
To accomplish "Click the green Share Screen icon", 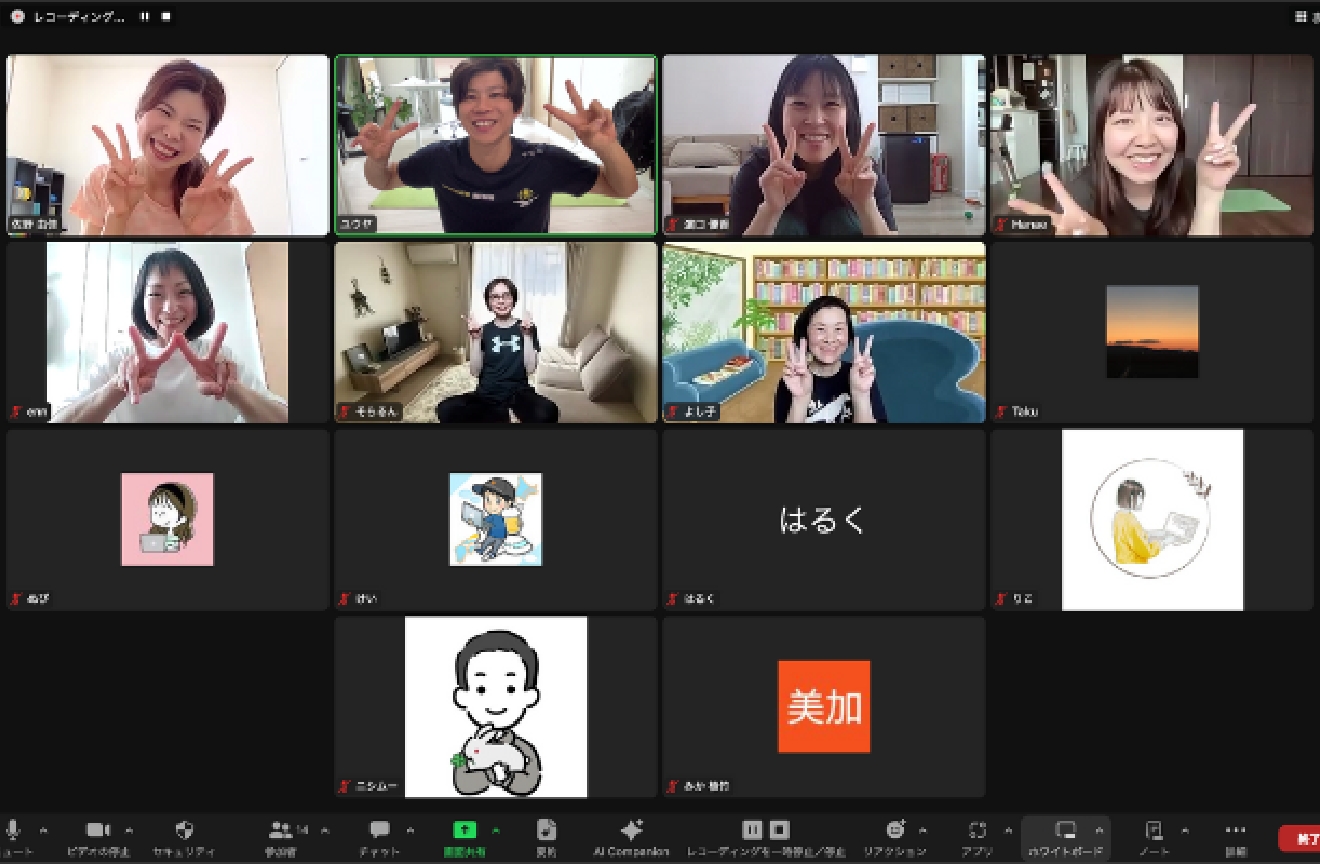I will point(465,830).
